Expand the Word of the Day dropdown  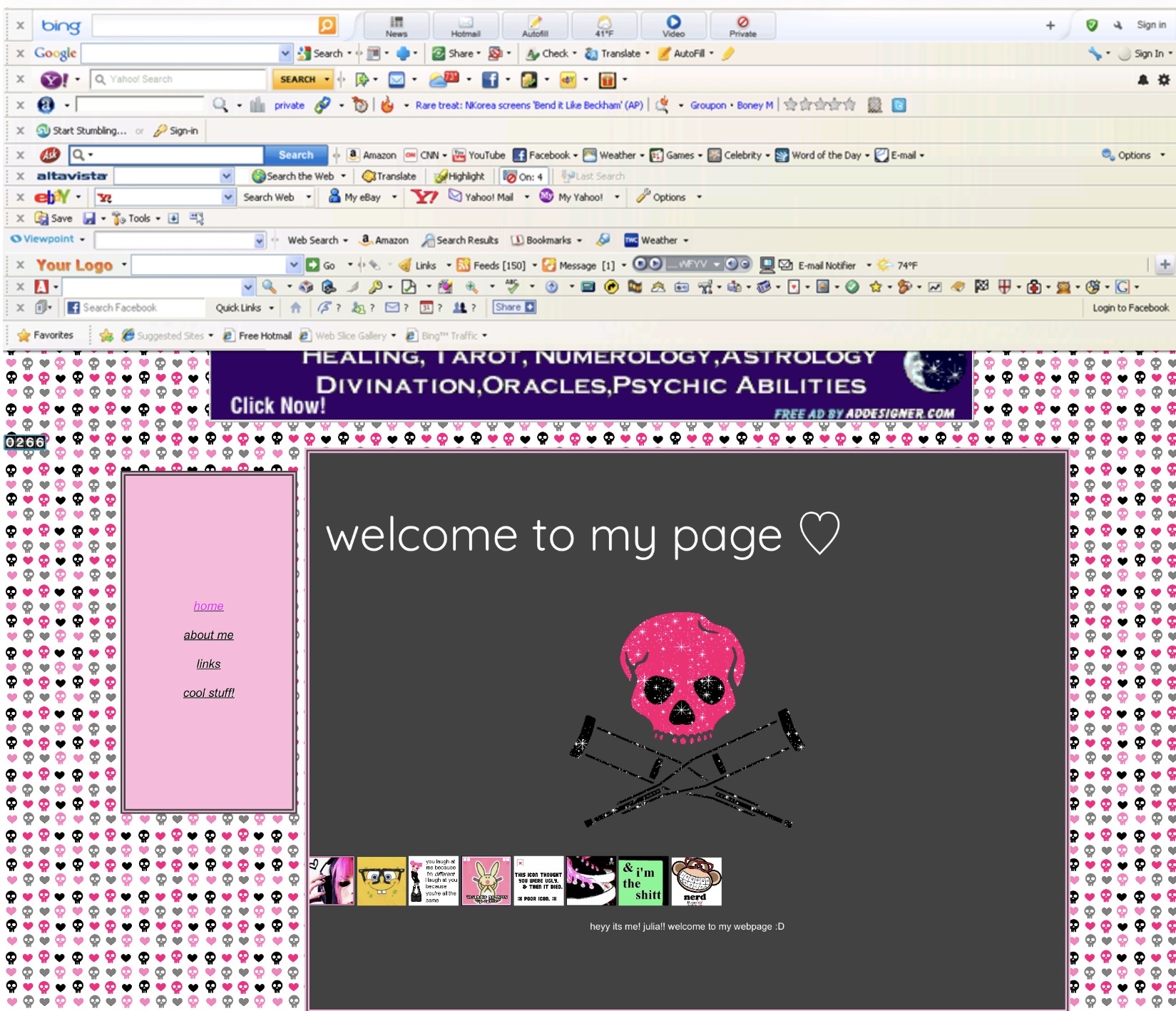[867, 156]
